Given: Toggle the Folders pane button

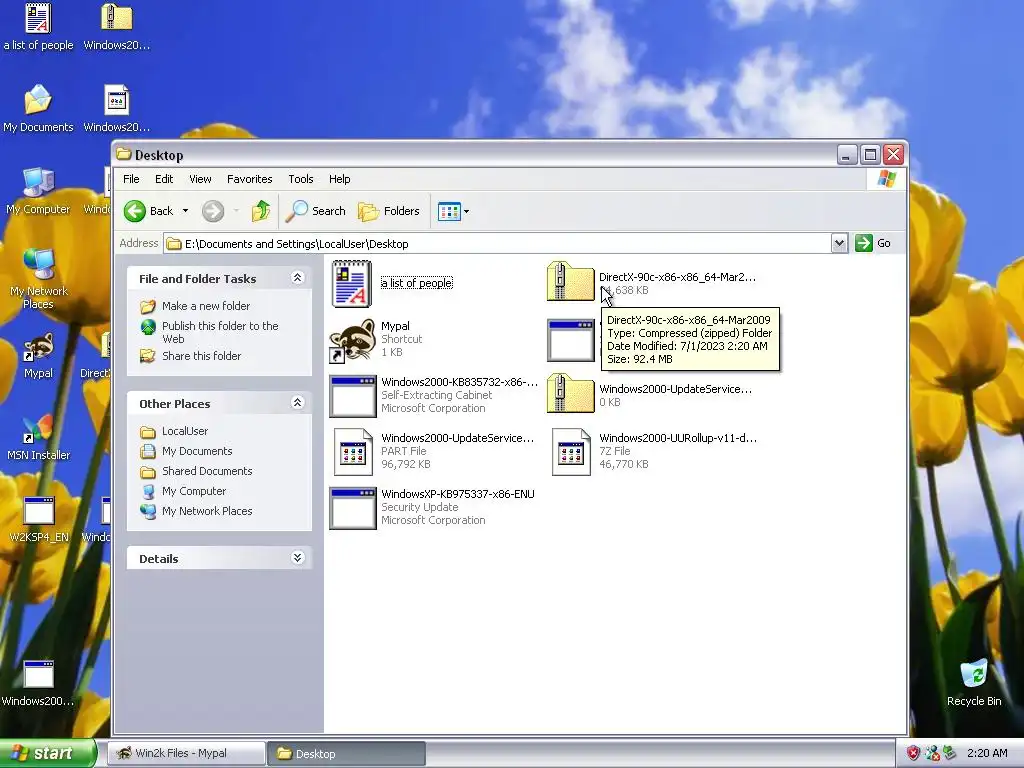Looking at the screenshot, I should [x=389, y=211].
